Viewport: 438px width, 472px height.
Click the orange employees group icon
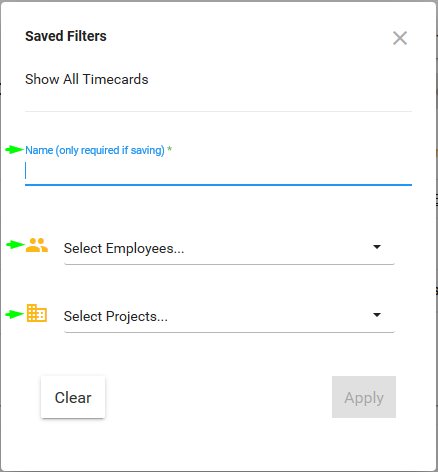pyautogui.click(x=37, y=245)
